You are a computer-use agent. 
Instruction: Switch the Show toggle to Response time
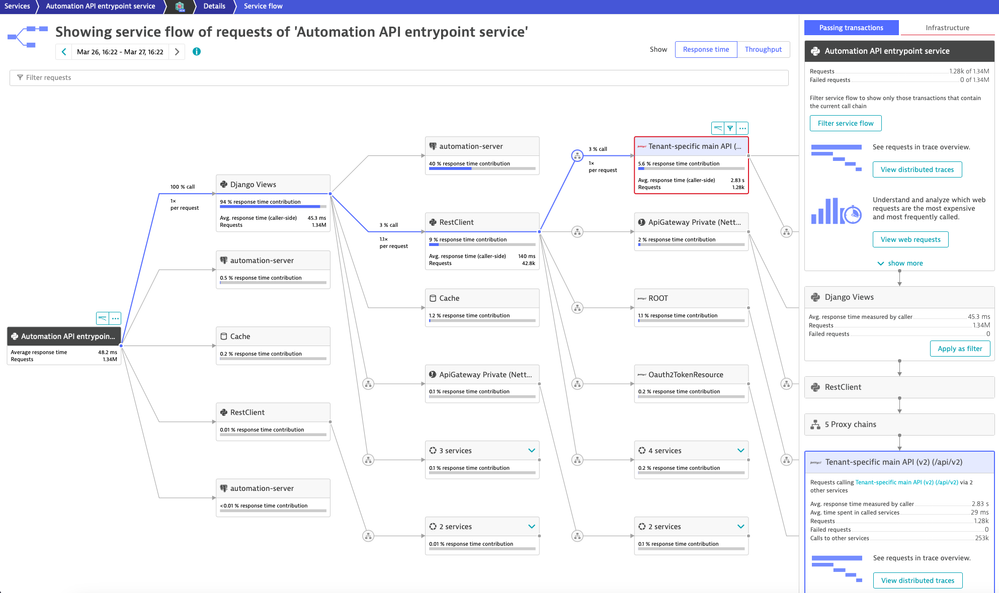point(706,49)
